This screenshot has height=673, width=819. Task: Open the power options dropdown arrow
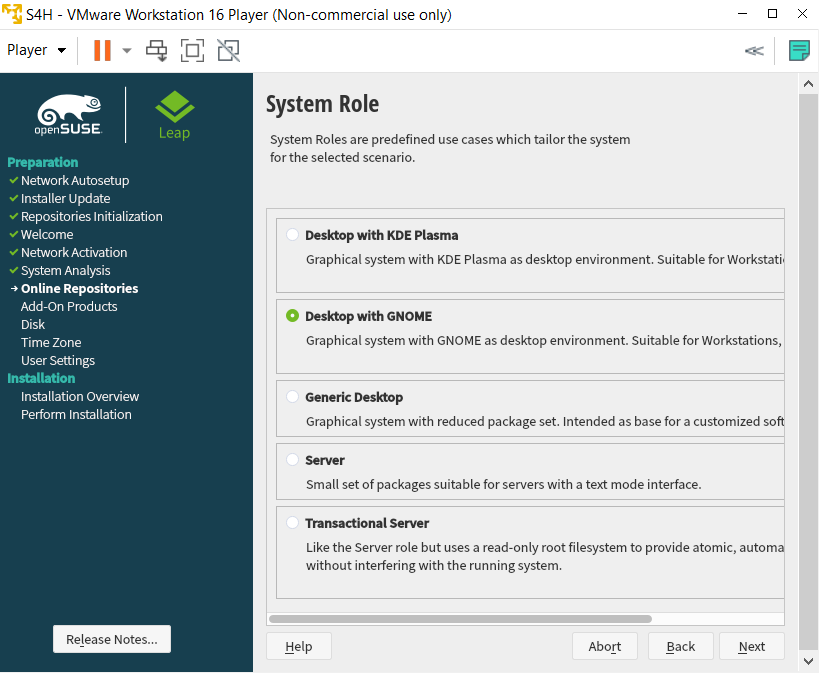tap(127, 51)
